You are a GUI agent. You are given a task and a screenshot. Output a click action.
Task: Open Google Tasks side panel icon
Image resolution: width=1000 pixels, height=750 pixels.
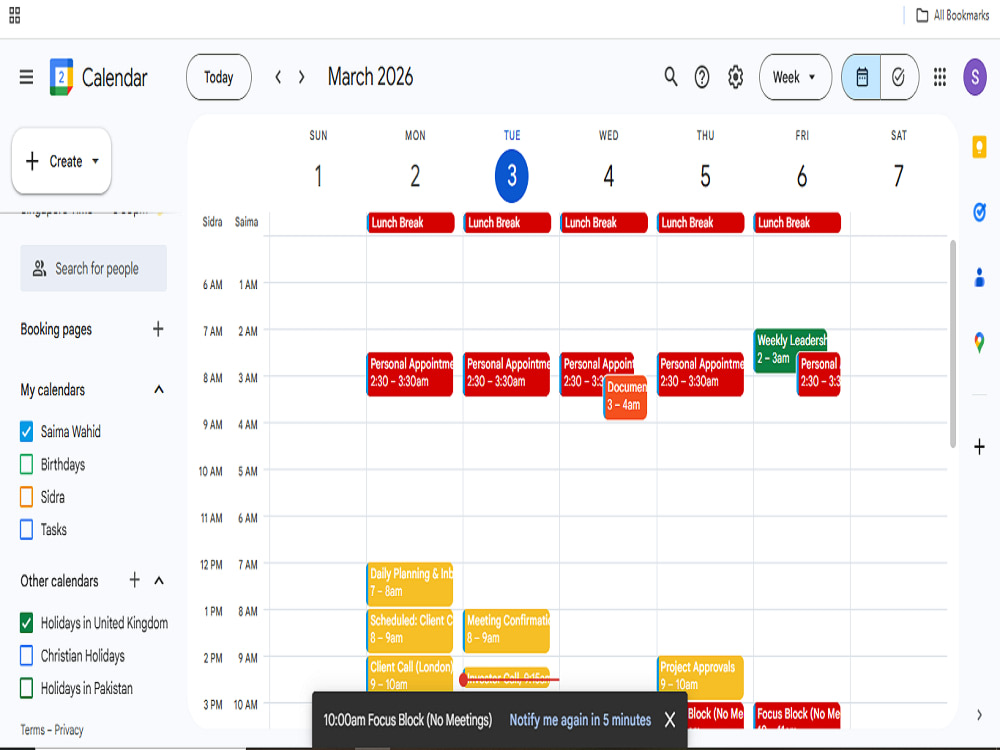coord(979,212)
